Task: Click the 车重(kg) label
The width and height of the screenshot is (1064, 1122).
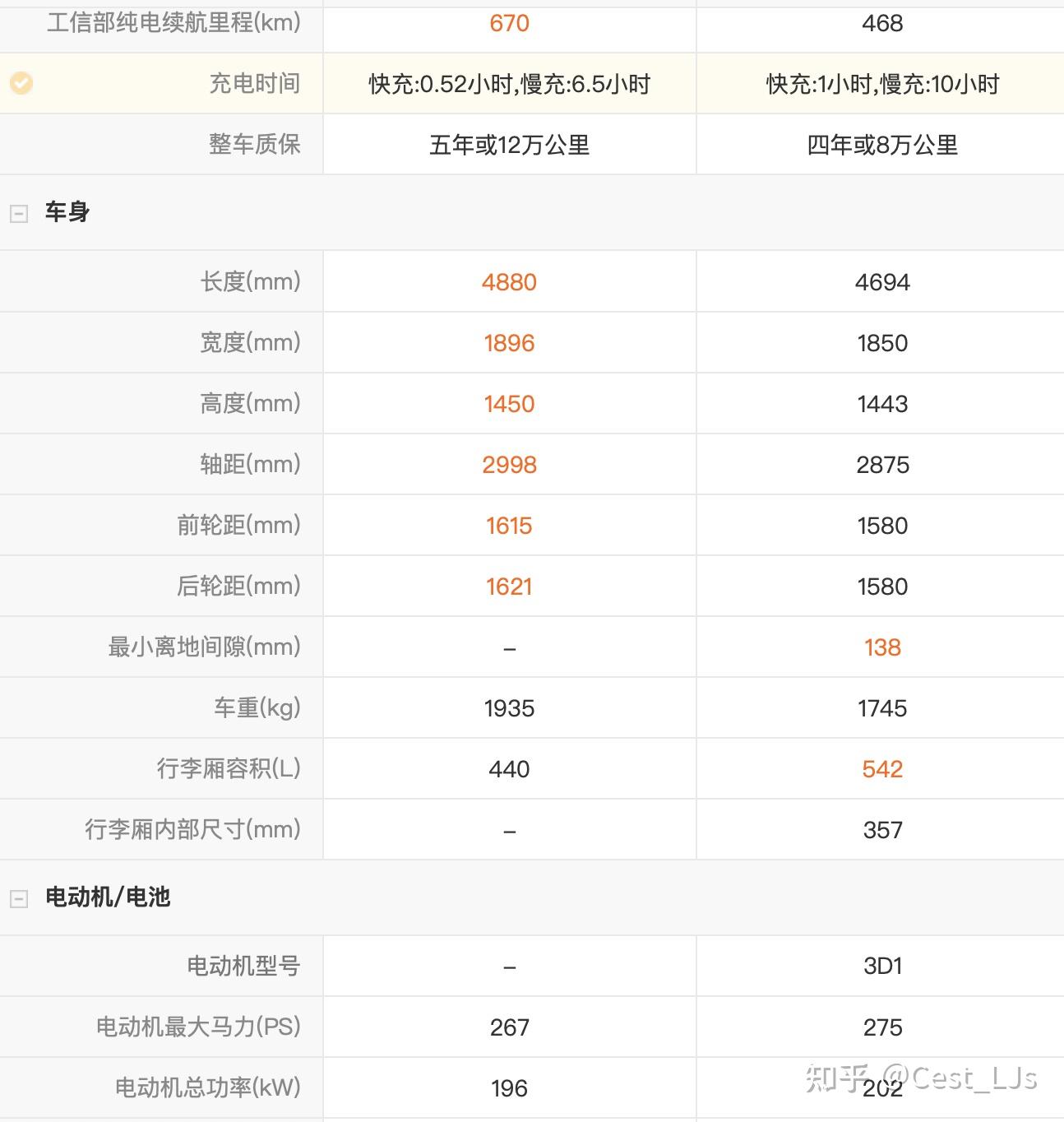Action: click(257, 707)
